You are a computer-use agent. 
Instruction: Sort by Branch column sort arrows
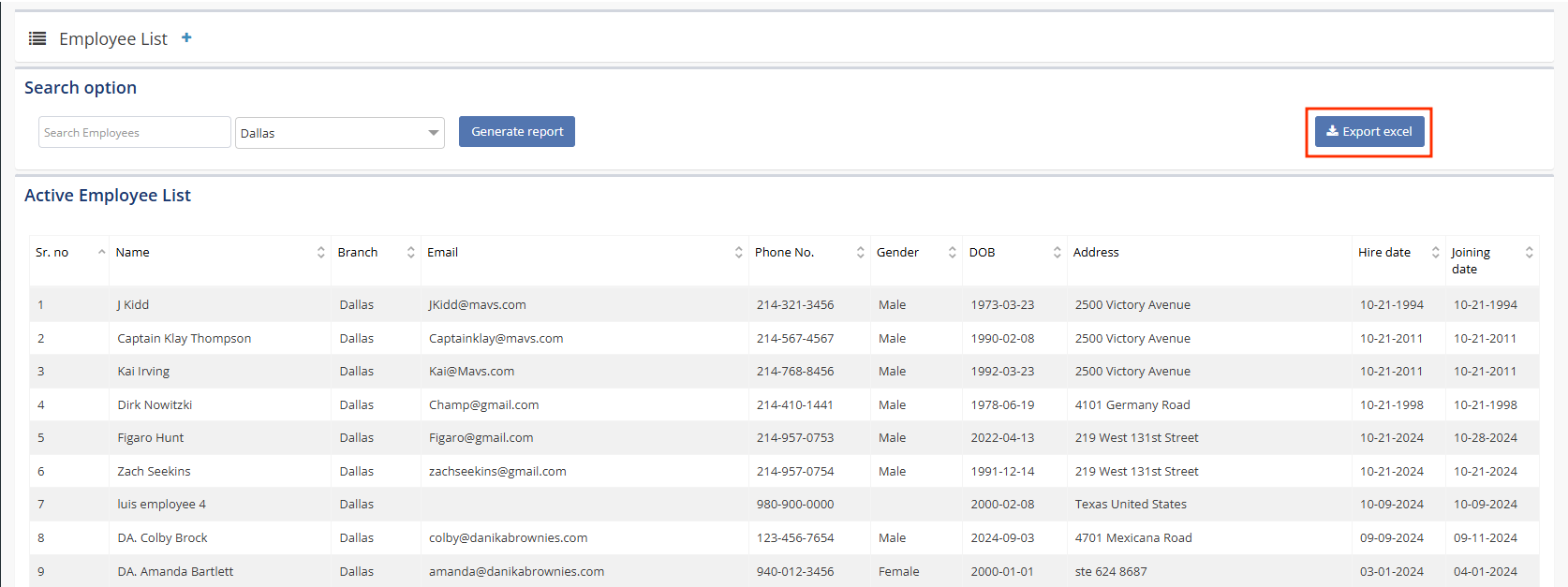click(x=410, y=252)
